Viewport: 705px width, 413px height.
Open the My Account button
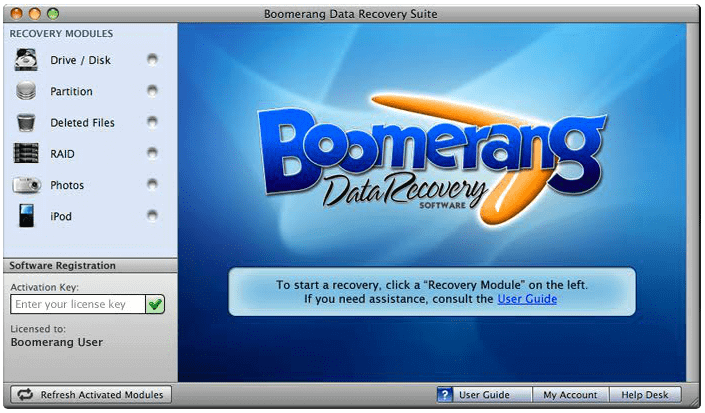tap(570, 395)
